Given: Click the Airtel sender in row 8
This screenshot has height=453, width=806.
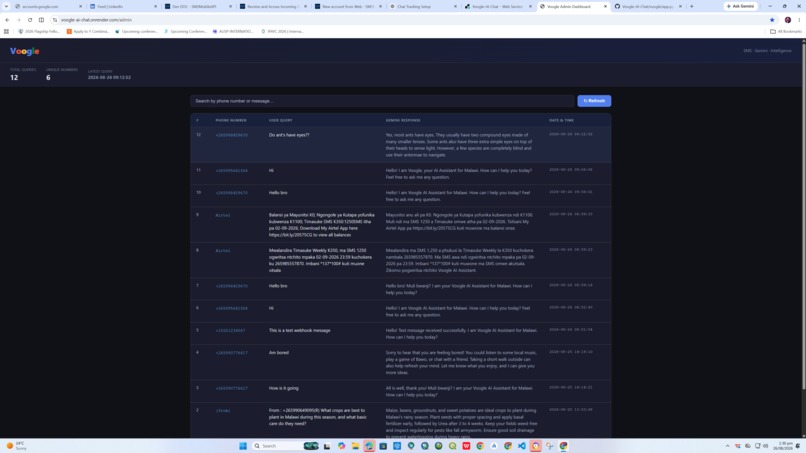Looking at the screenshot, I should click(223, 251).
